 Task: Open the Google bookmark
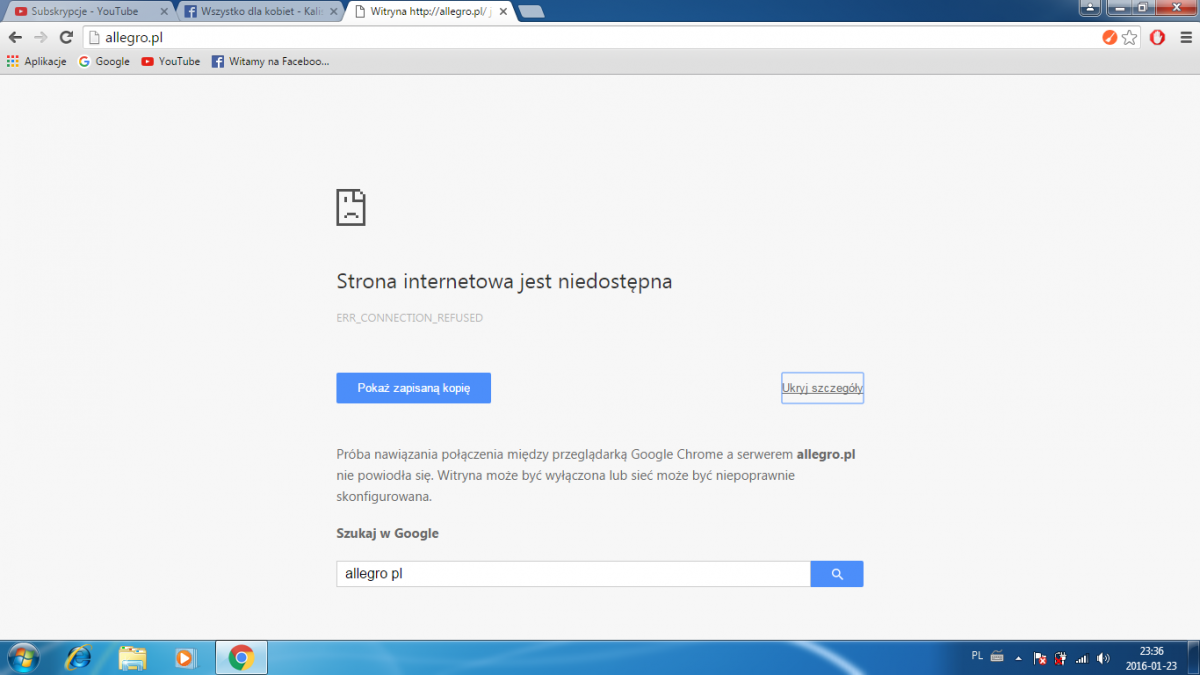coord(104,61)
